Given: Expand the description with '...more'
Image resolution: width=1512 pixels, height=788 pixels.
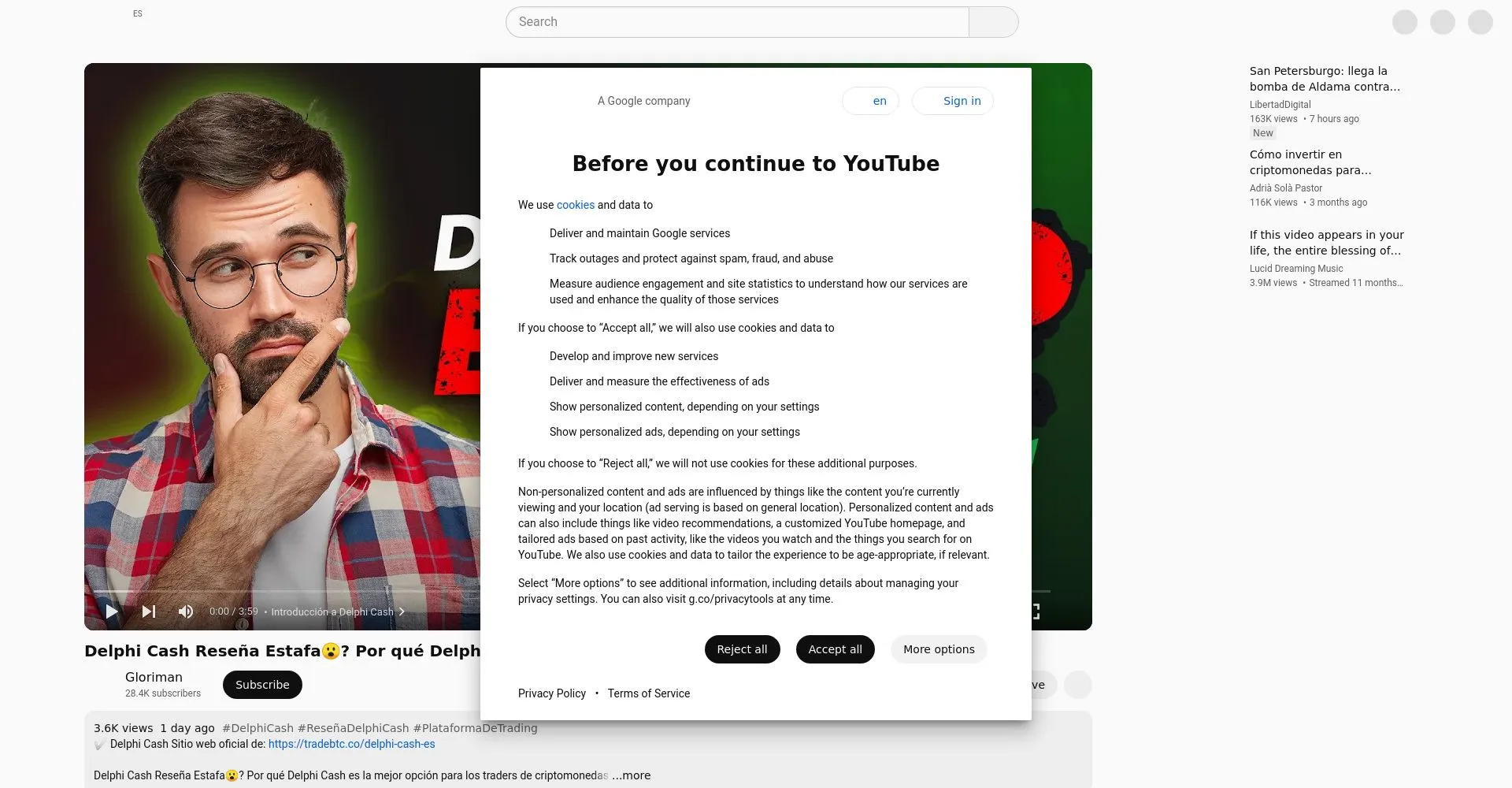Looking at the screenshot, I should (x=632, y=775).
